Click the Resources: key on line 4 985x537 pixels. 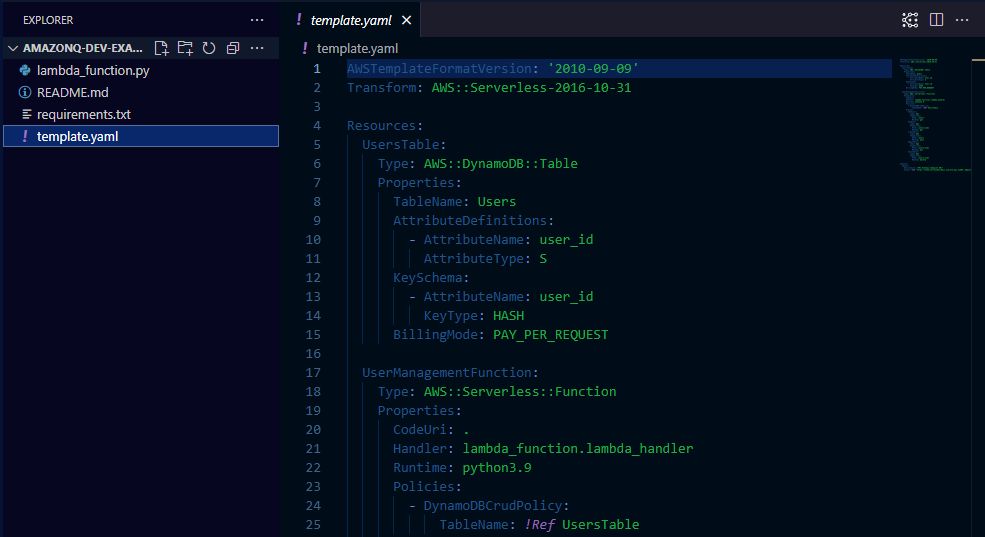[x=385, y=126]
